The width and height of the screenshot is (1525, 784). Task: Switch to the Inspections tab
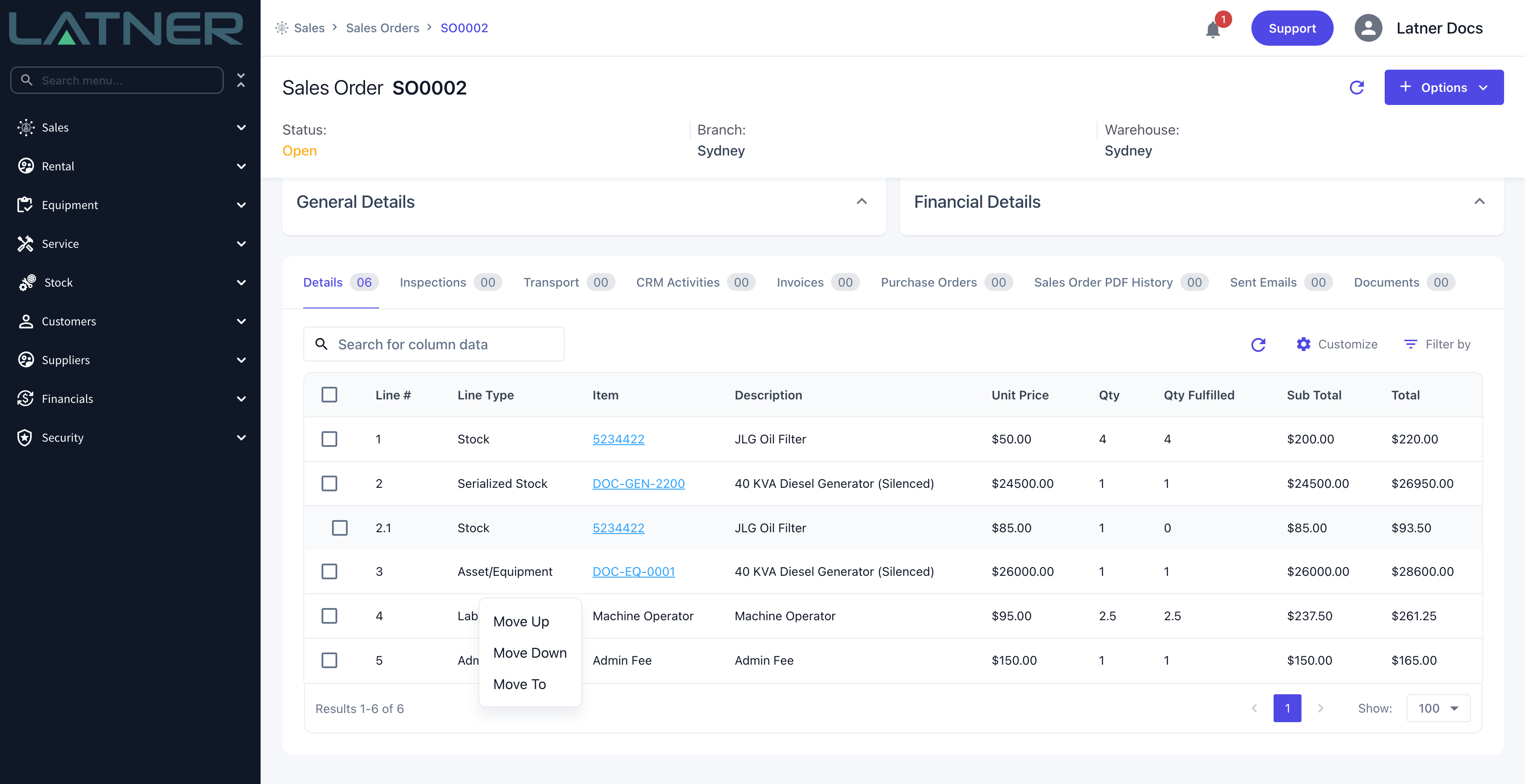point(451,282)
